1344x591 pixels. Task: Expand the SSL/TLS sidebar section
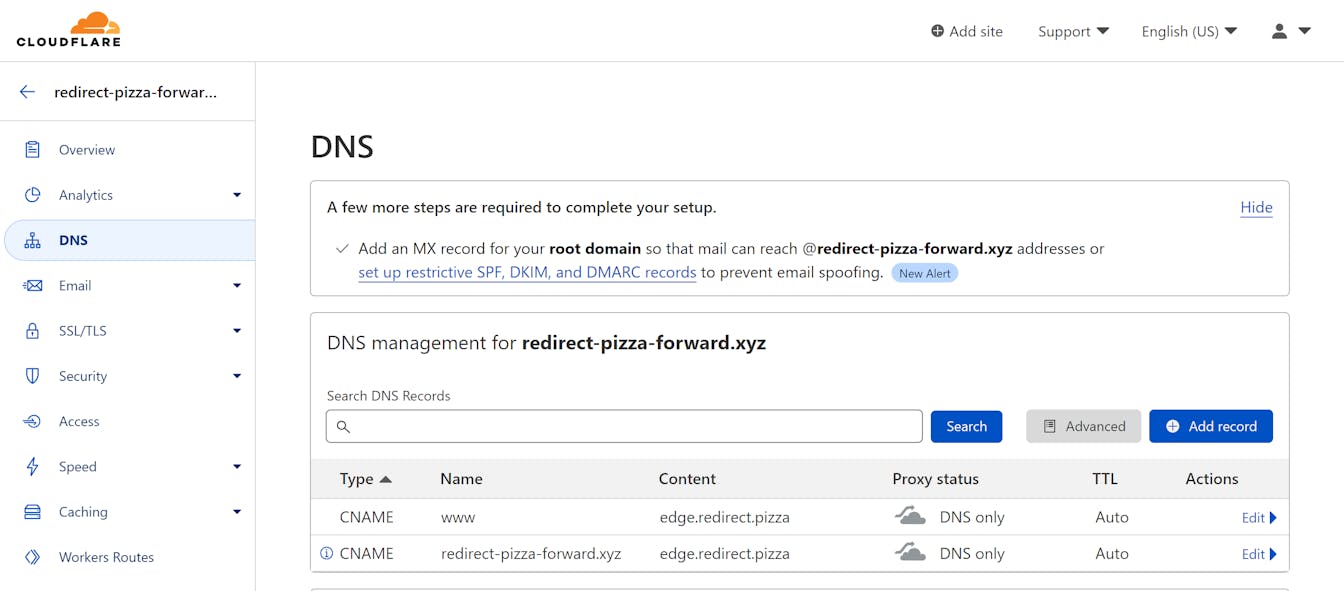pos(237,331)
